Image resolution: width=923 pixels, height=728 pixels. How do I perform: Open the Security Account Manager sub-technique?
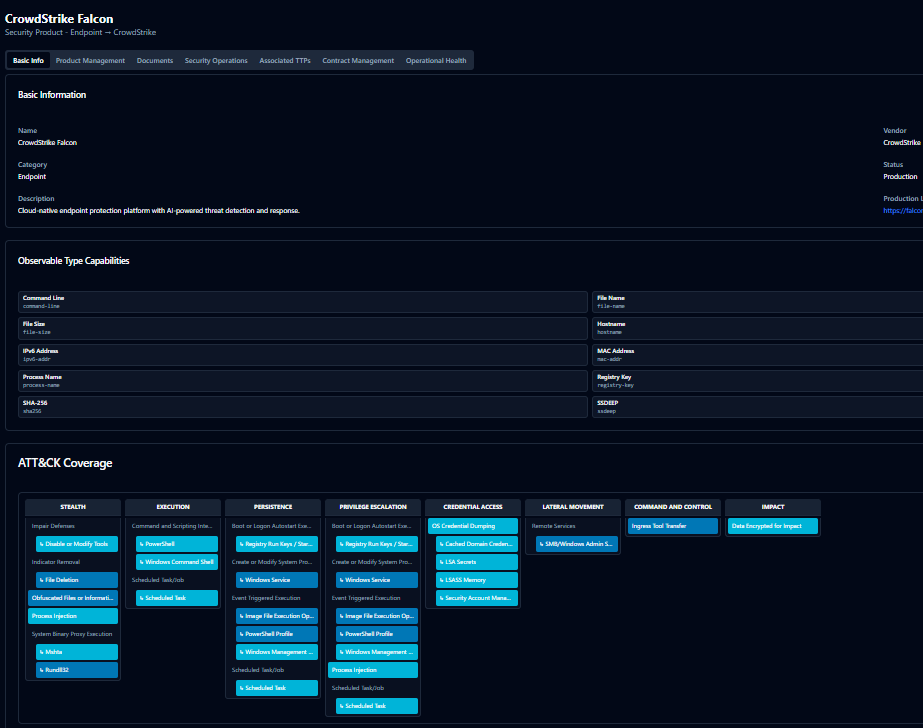[x=477, y=598]
